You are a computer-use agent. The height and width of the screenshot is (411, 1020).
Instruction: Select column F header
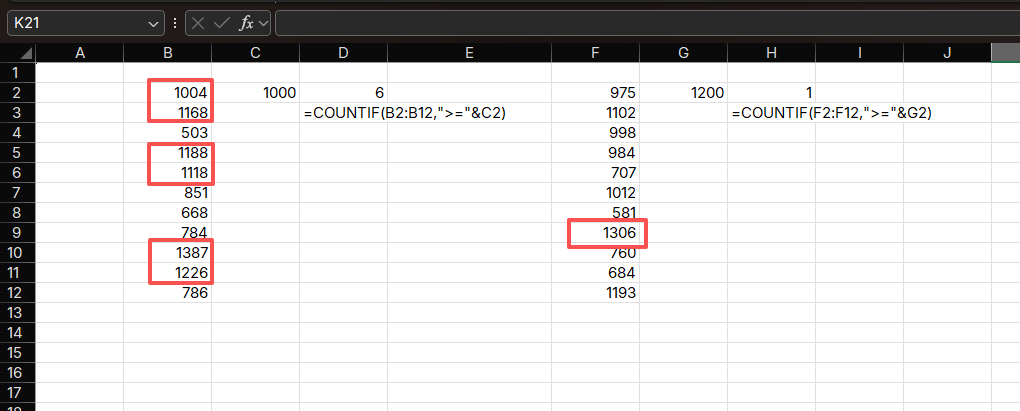pos(595,53)
